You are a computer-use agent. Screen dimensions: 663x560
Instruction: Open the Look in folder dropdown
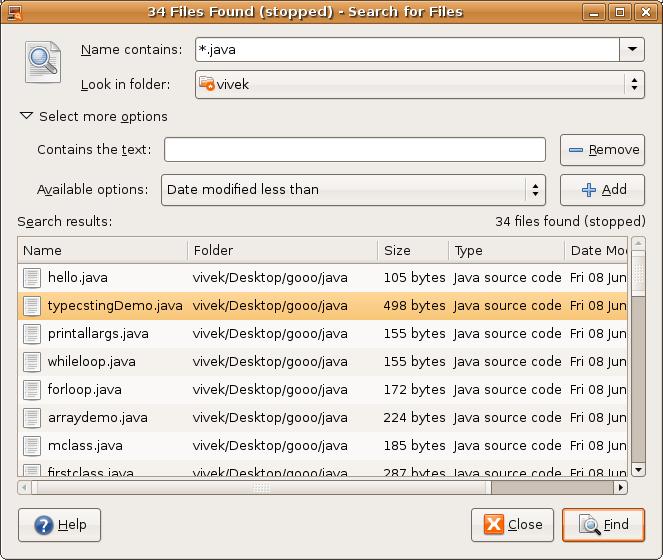click(x=633, y=85)
